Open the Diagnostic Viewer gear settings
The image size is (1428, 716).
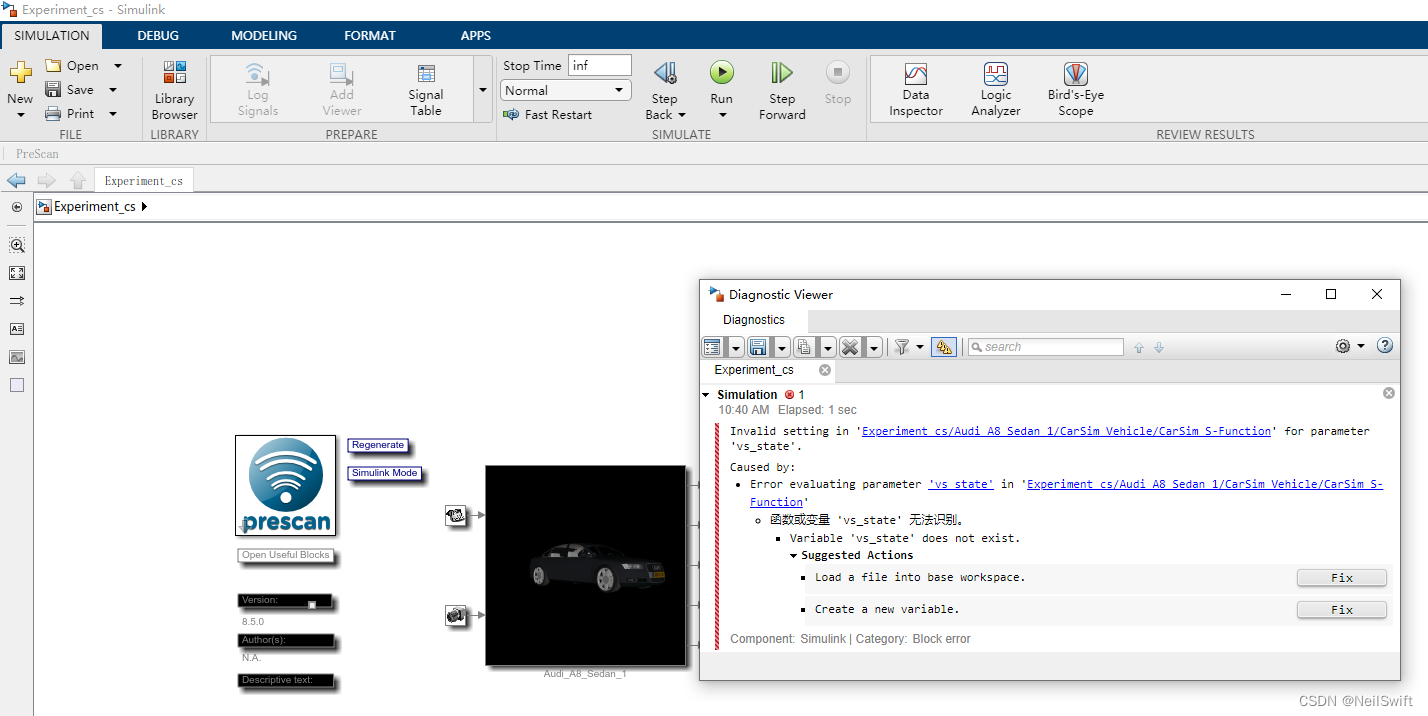(x=1343, y=346)
